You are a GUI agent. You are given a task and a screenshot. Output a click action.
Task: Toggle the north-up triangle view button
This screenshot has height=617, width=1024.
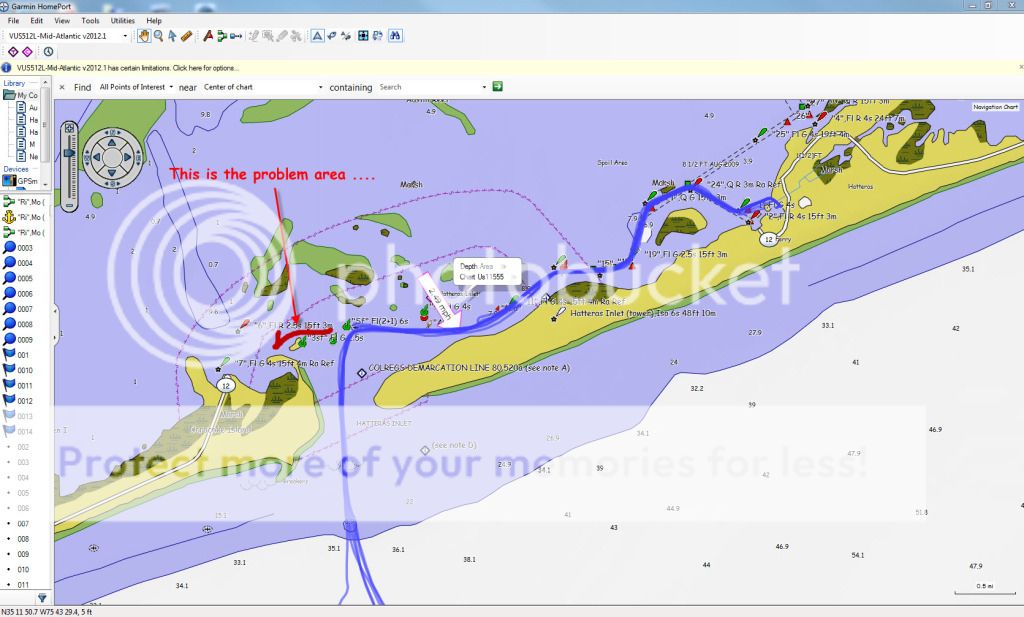point(316,36)
